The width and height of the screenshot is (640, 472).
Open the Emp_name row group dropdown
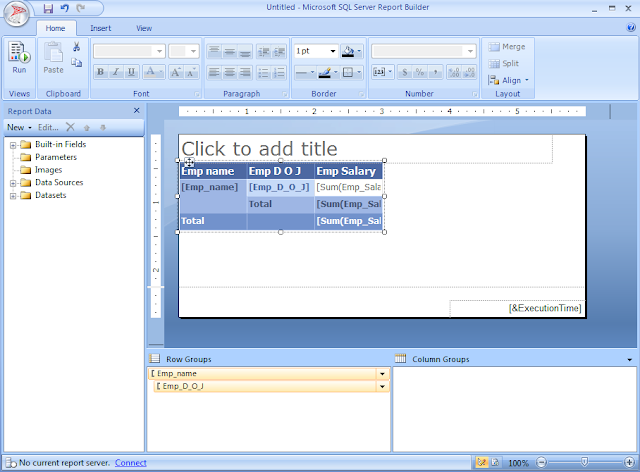click(382, 374)
